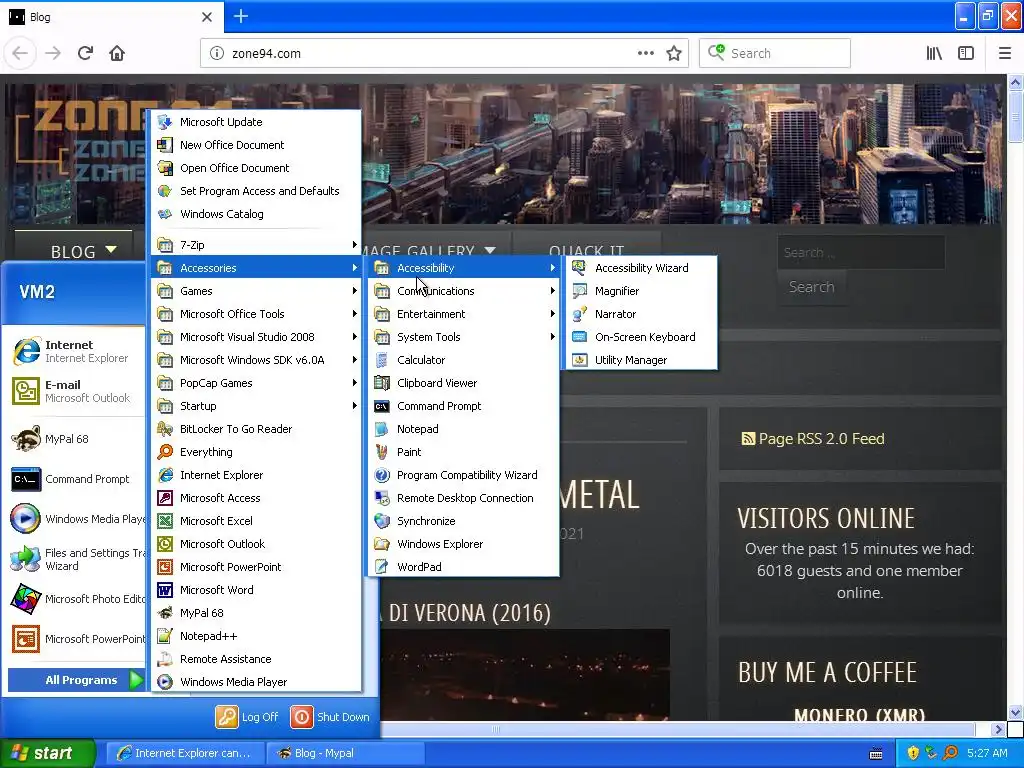Image resolution: width=1024 pixels, height=768 pixels.
Task: Click the browser bookmark star icon
Action: [674, 54]
